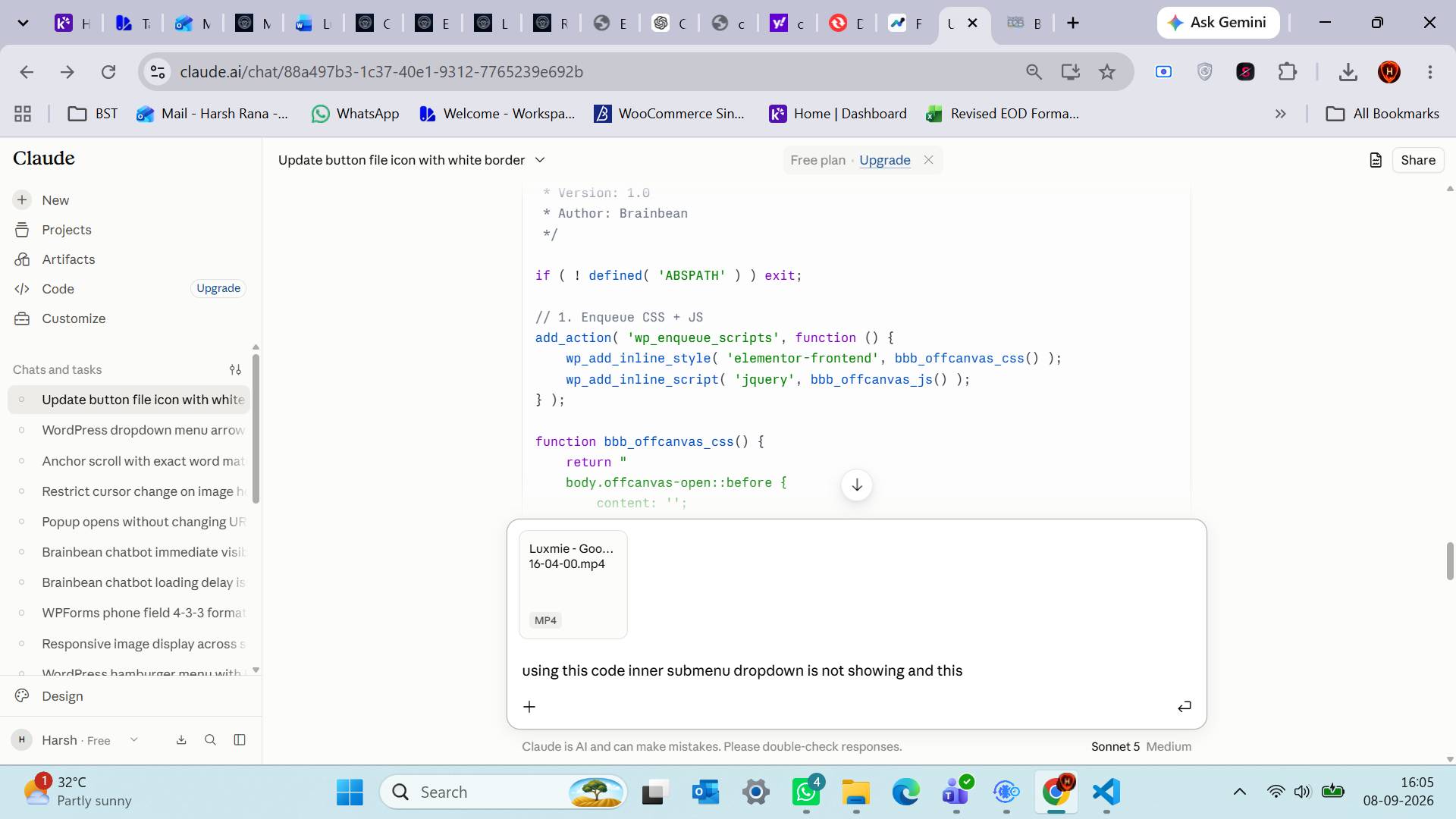1456x819 pixels.
Task: Send message with the return arrow icon
Action: [x=1185, y=707]
